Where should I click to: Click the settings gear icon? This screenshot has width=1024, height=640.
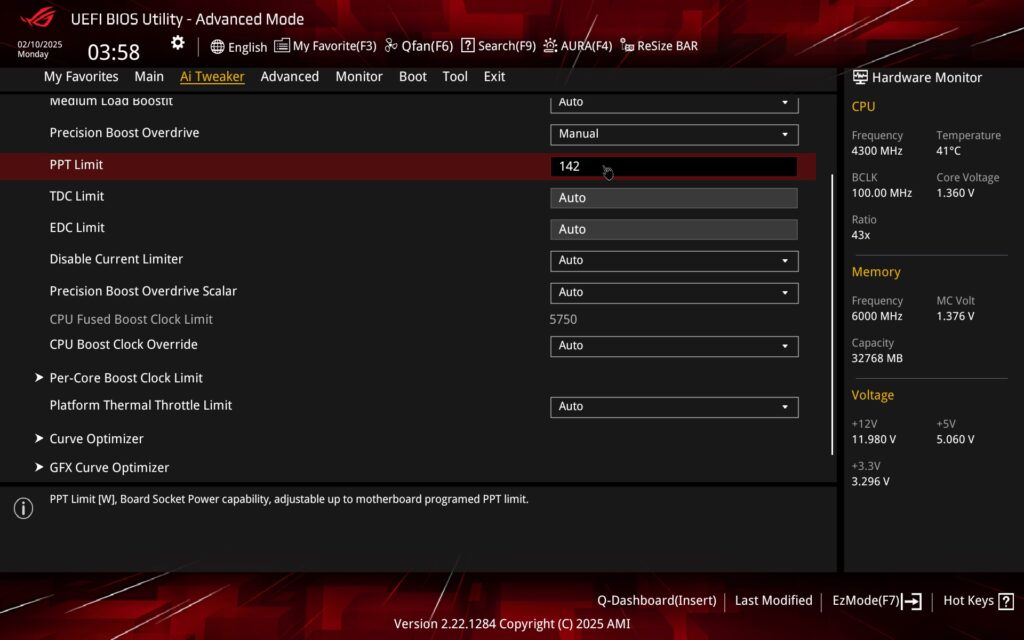(x=178, y=43)
